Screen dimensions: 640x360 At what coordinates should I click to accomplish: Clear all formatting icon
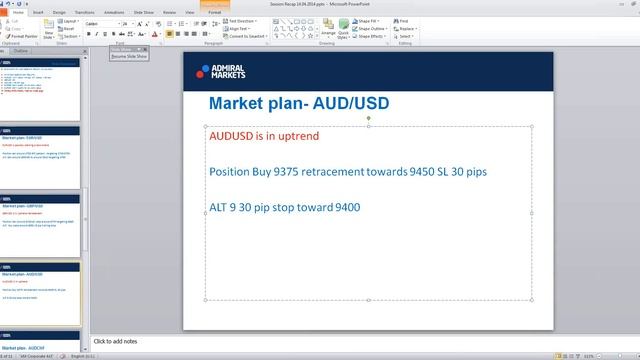(158, 24)
